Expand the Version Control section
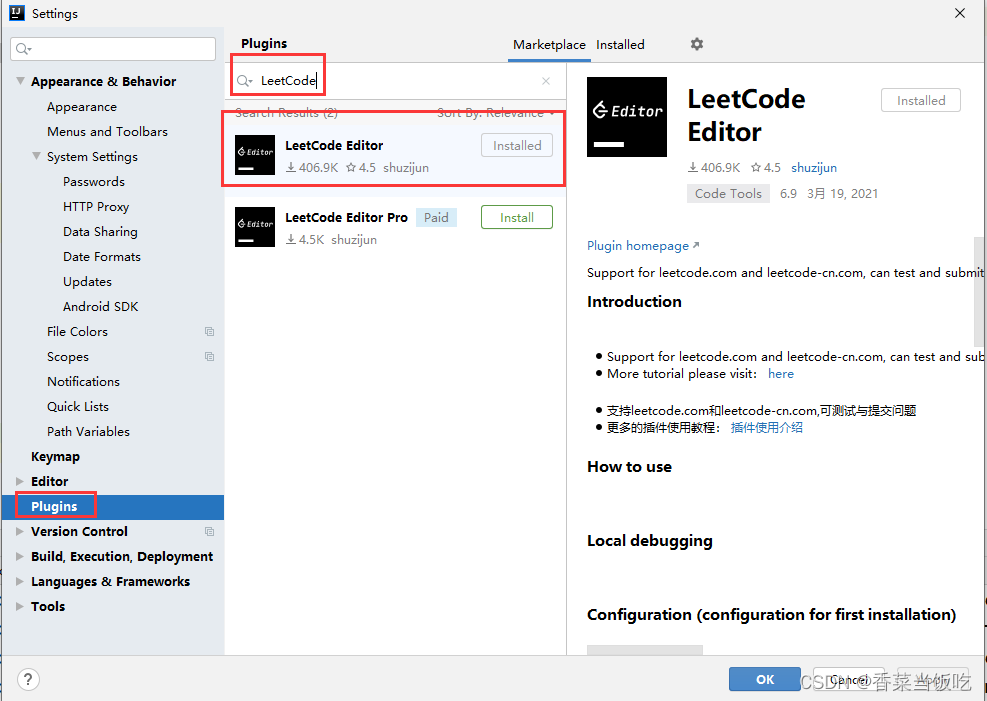The width and height of the screenshot is (987, 701). (18, 531)
